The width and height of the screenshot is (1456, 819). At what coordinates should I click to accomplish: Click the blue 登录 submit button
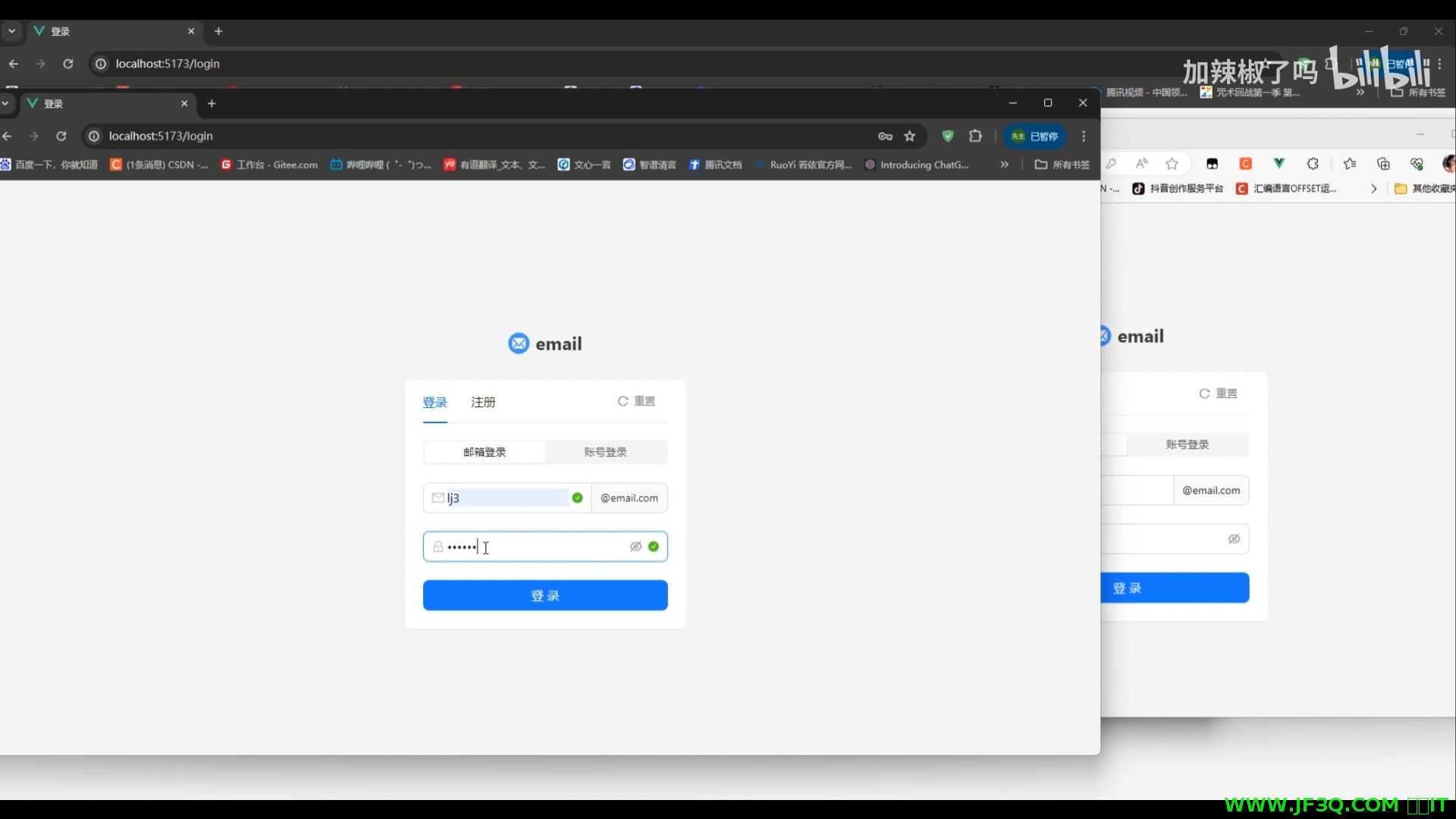545,595
